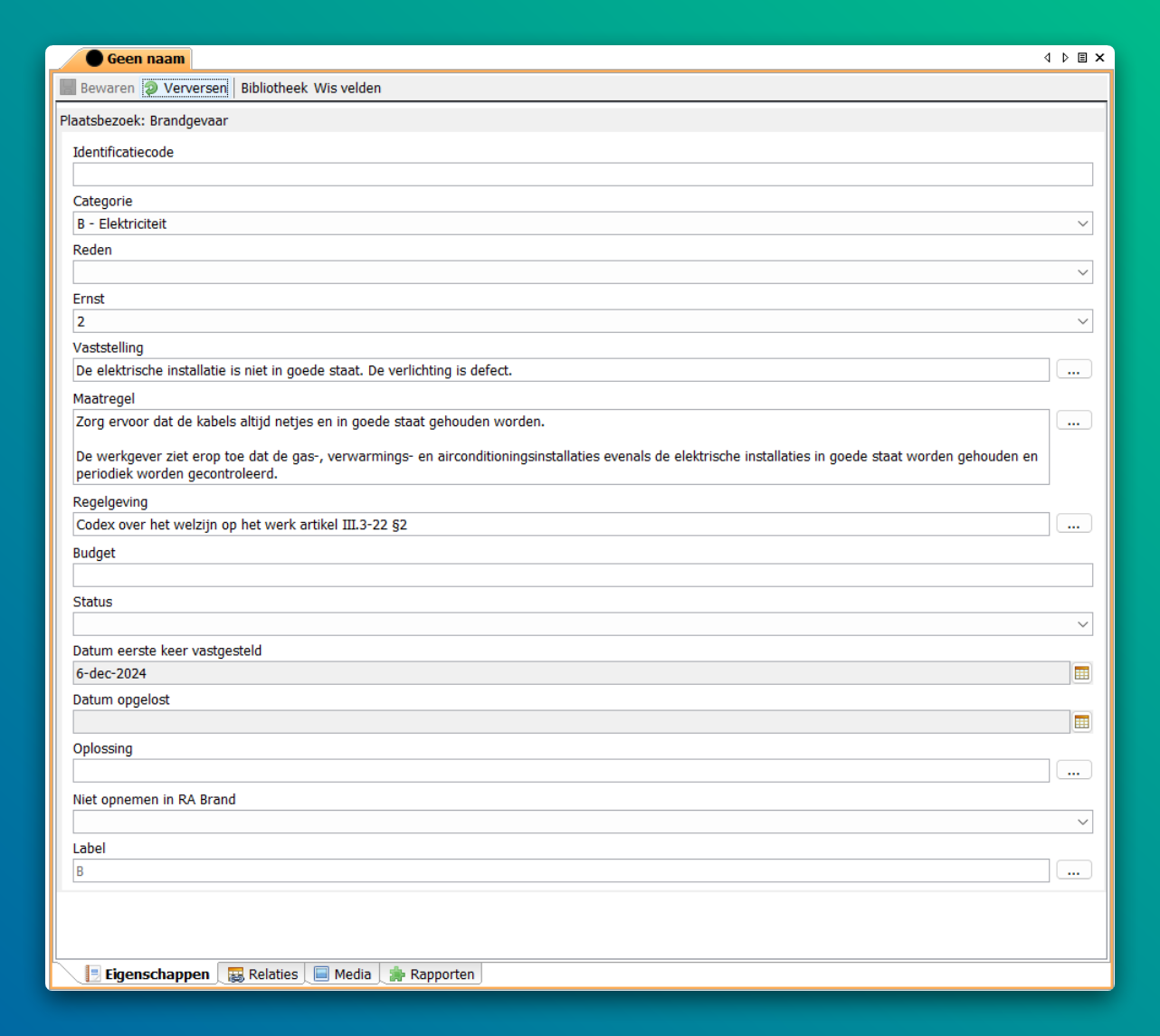The image size is (1160, 1036).
Task: Open the Media tab
Action: (343, 974)
